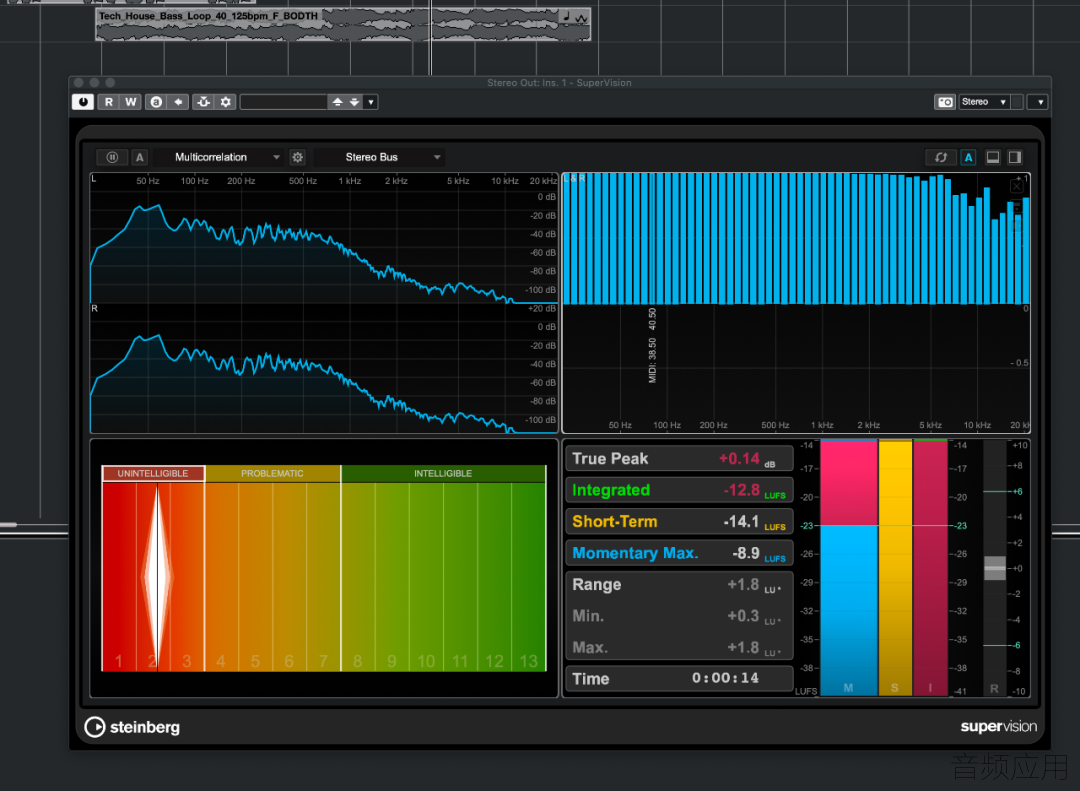Click the white intelligibility diamond indicator
The width and height of the screenshot is (1080, 791).
[158, 575]
